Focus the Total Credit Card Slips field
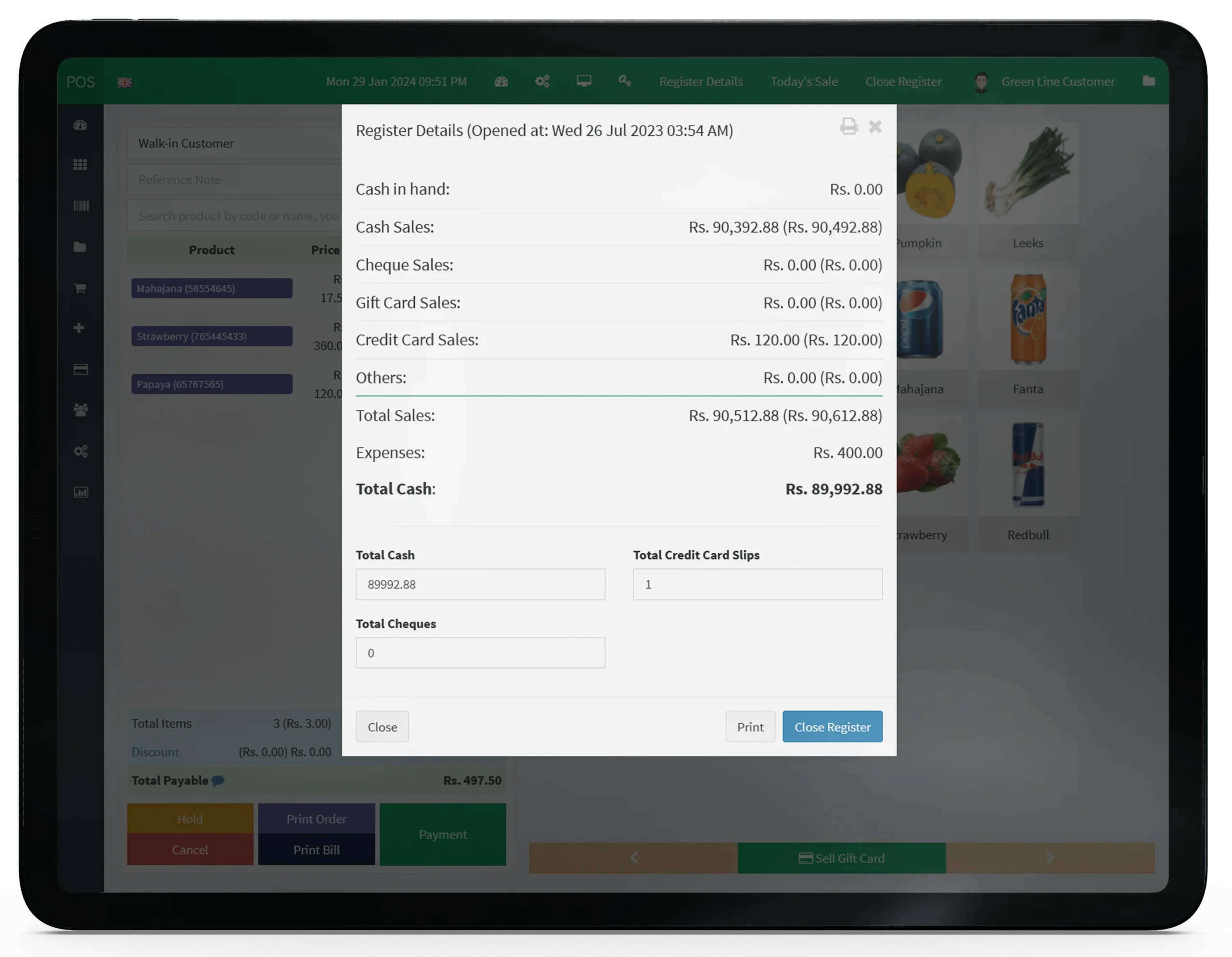 [757, 584]
